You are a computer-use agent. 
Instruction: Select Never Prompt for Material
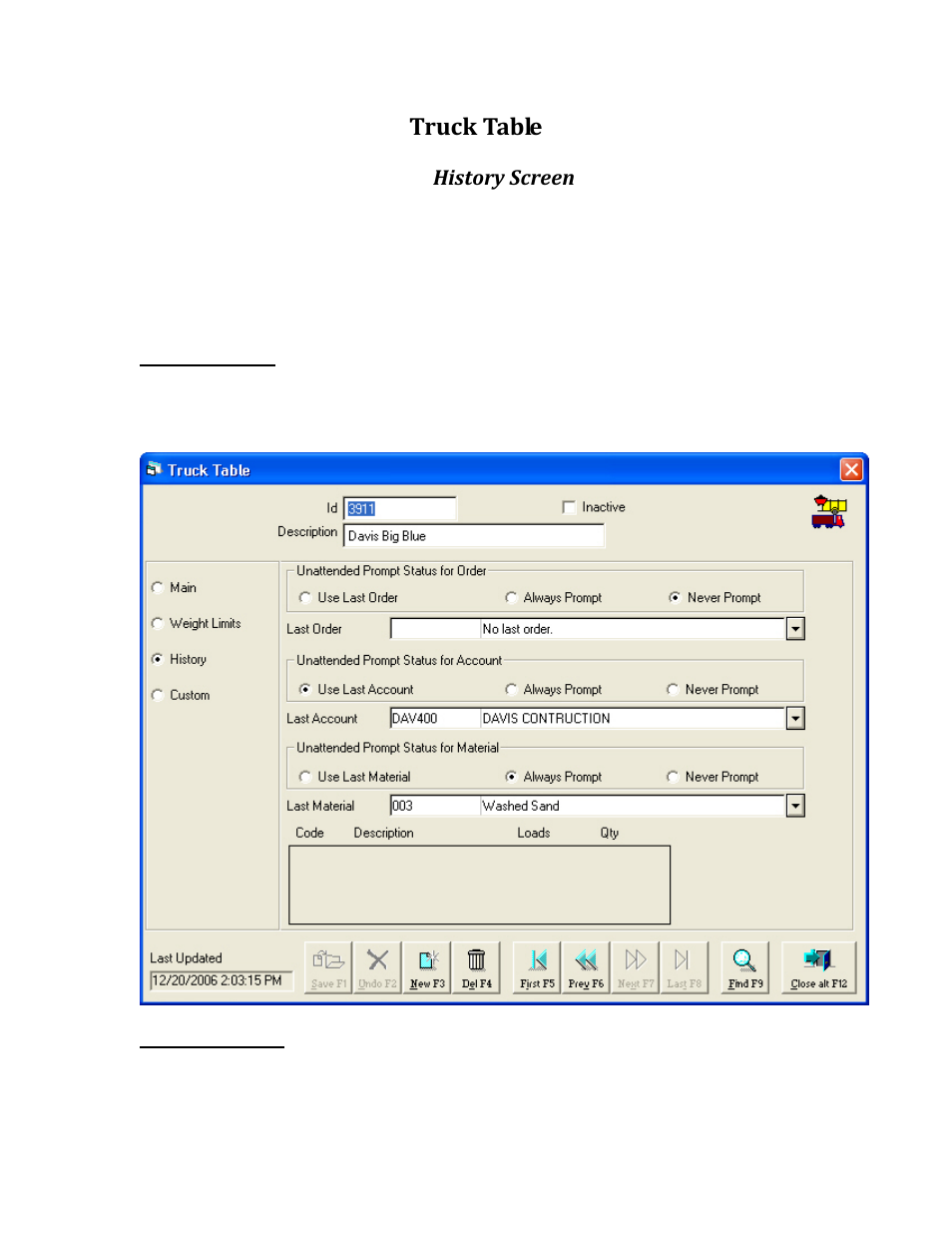click(x=673, y=777)
